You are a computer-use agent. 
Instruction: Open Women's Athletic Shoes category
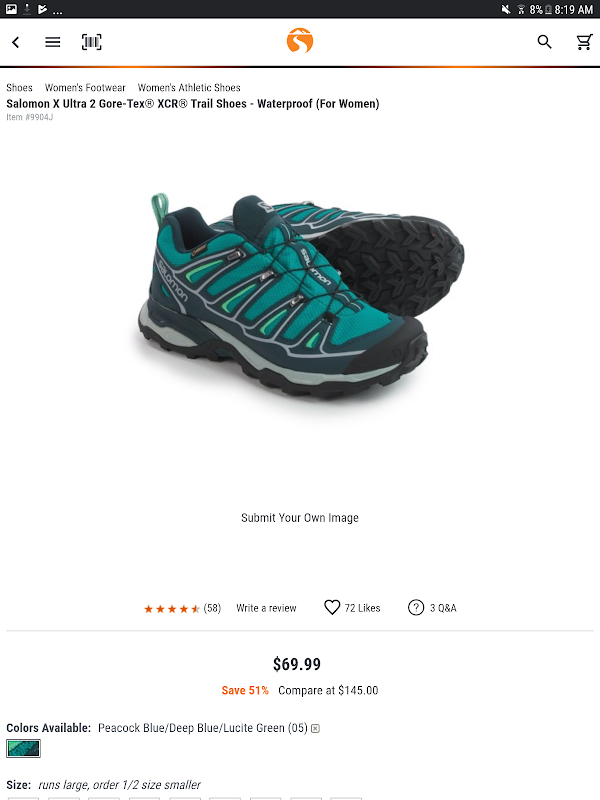[189, 88]
